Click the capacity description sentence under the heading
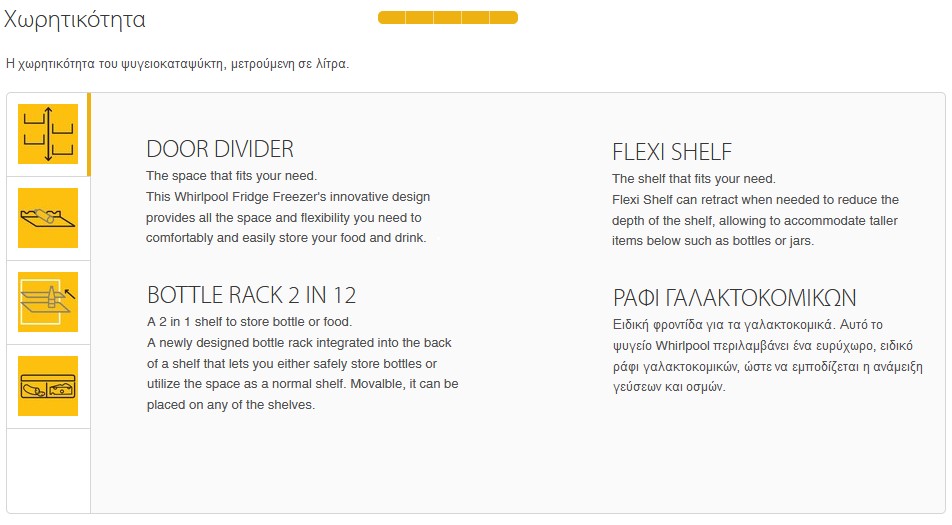 tap(177, 64)
